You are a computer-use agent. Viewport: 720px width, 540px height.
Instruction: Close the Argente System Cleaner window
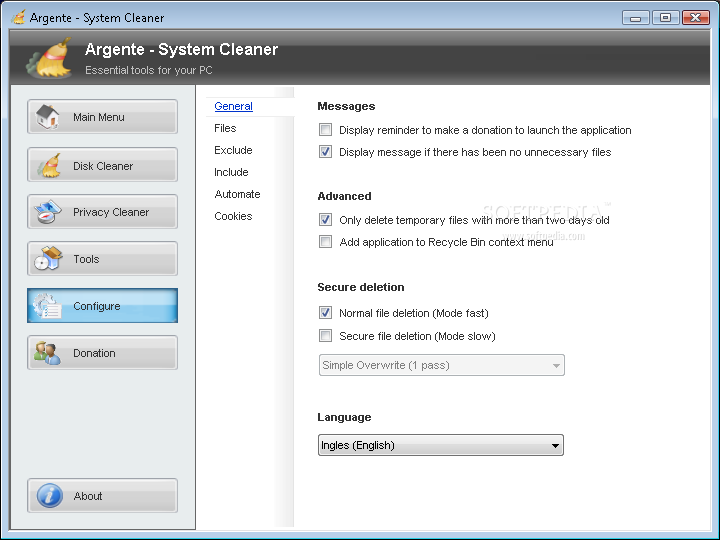pos(696,17)
